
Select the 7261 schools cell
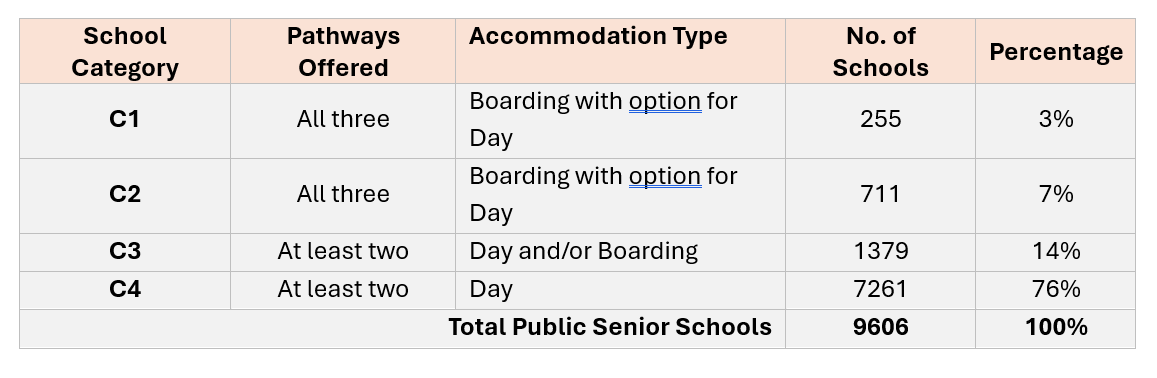(880, 289)
